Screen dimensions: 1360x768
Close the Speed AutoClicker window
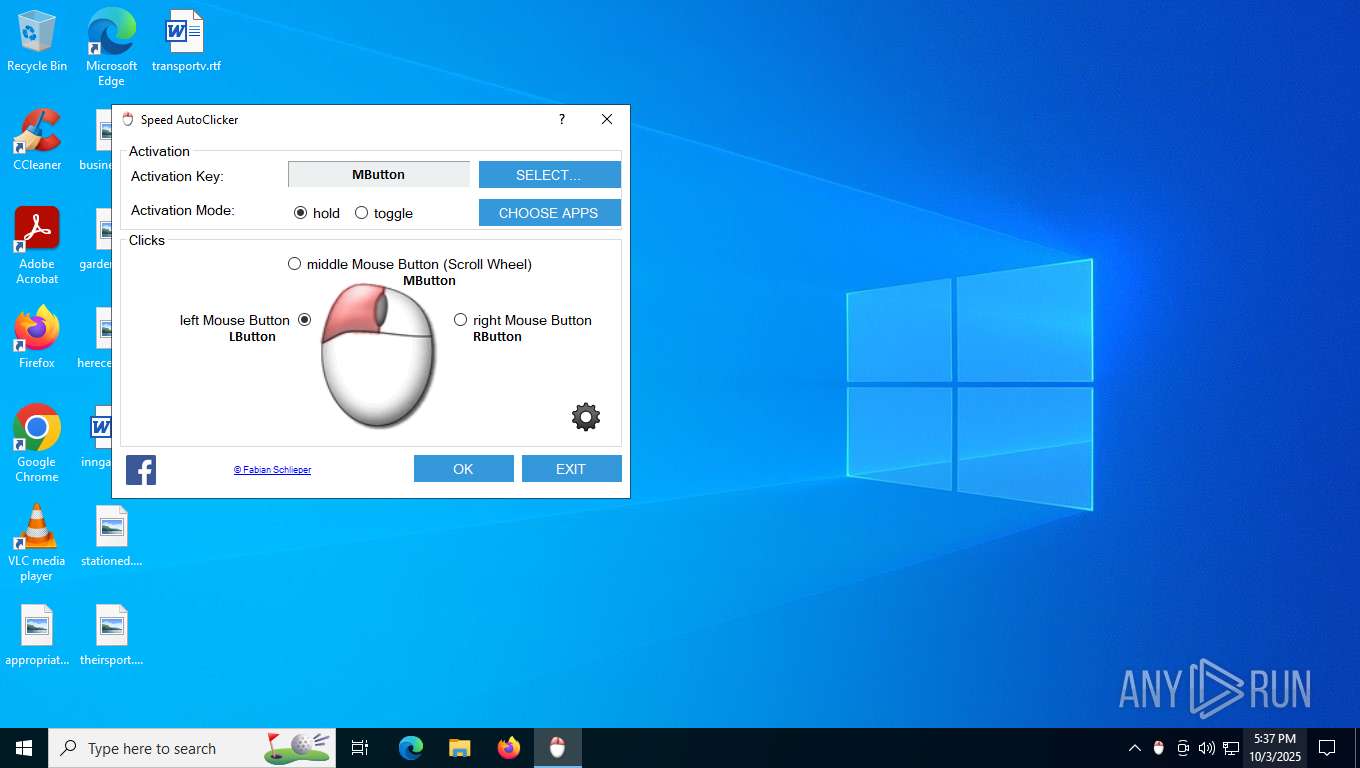(x=607, y=119)
